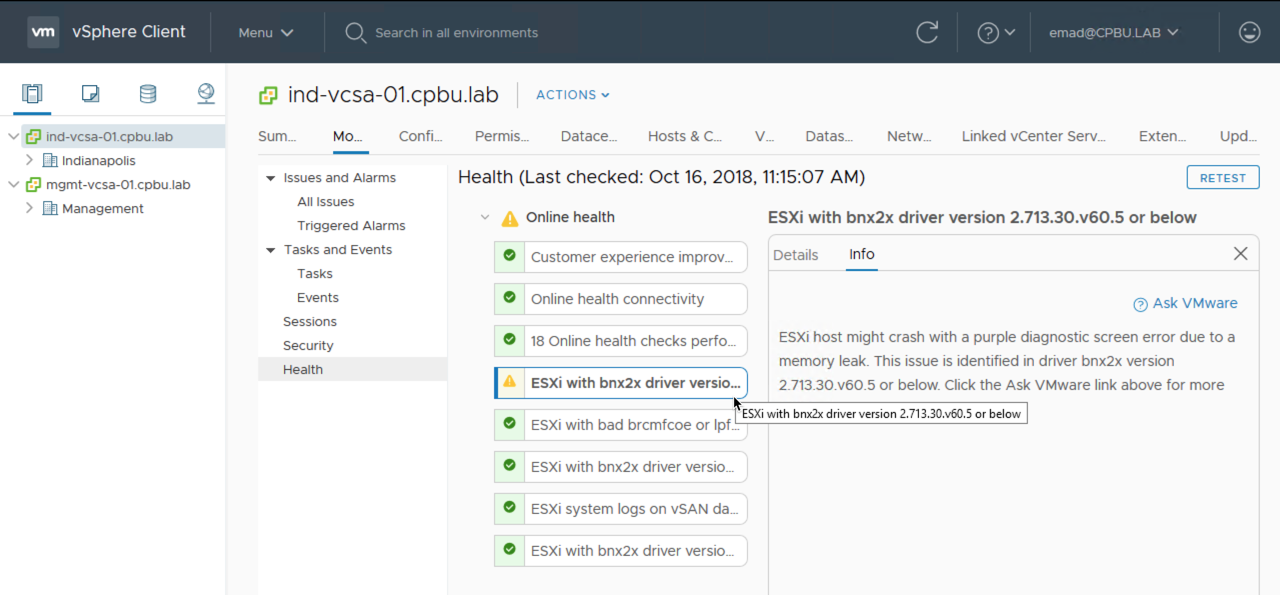
Task: Click the Ask VMware question icon
Action: [1140, 304]
